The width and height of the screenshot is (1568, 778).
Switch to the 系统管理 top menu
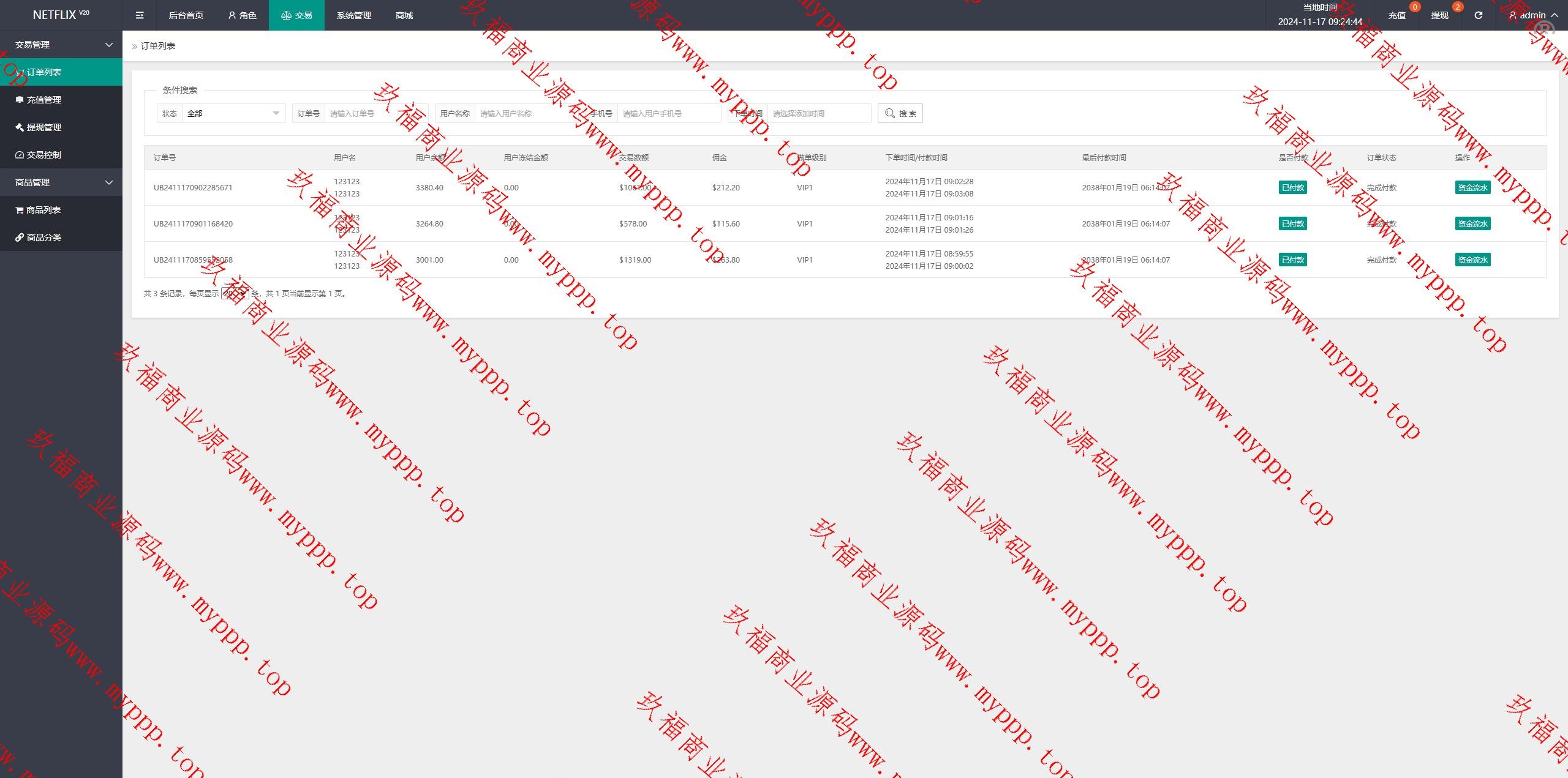[353, 15]
